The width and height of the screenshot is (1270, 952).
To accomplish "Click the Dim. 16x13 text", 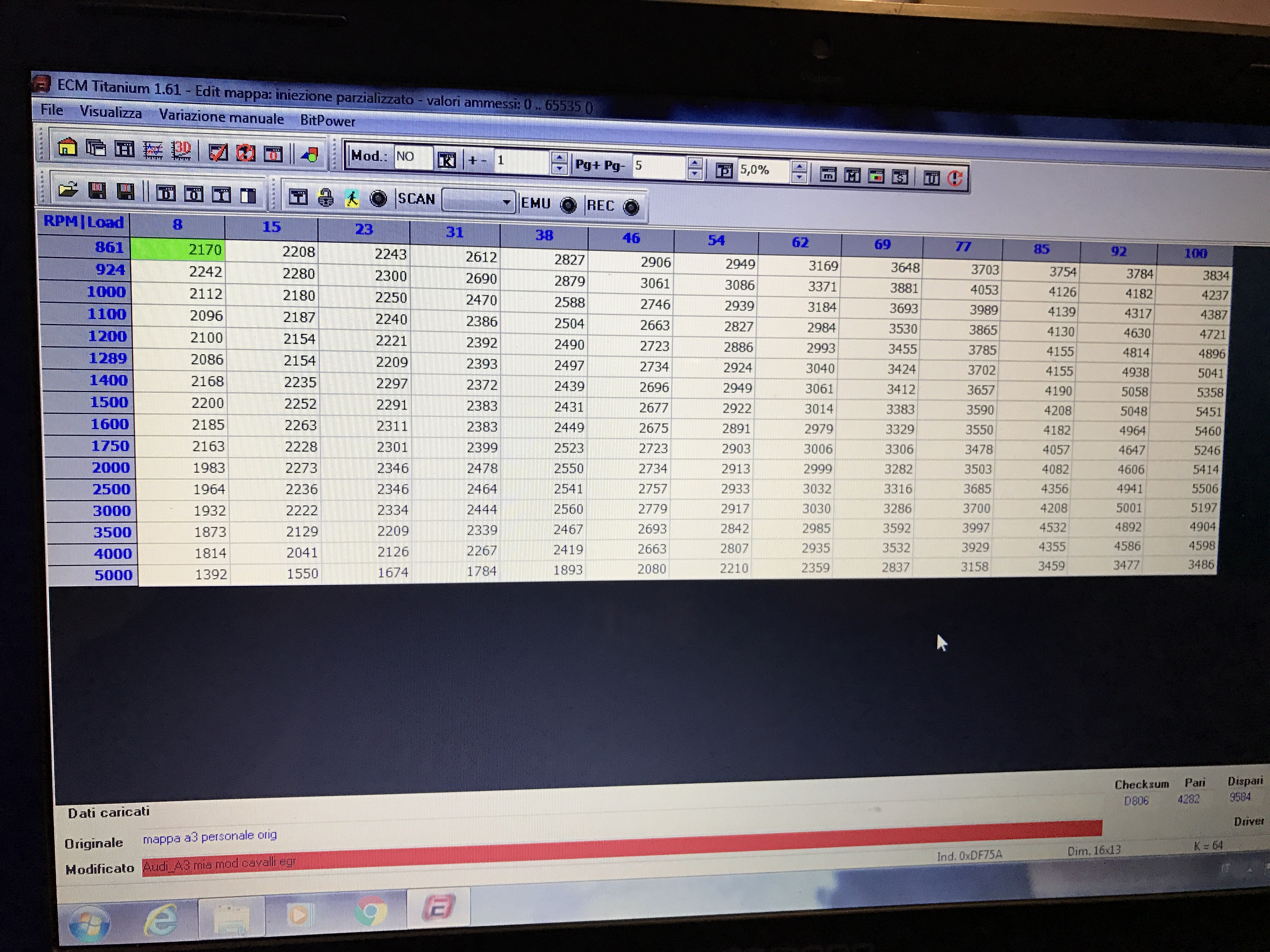I will [1094, 851].
